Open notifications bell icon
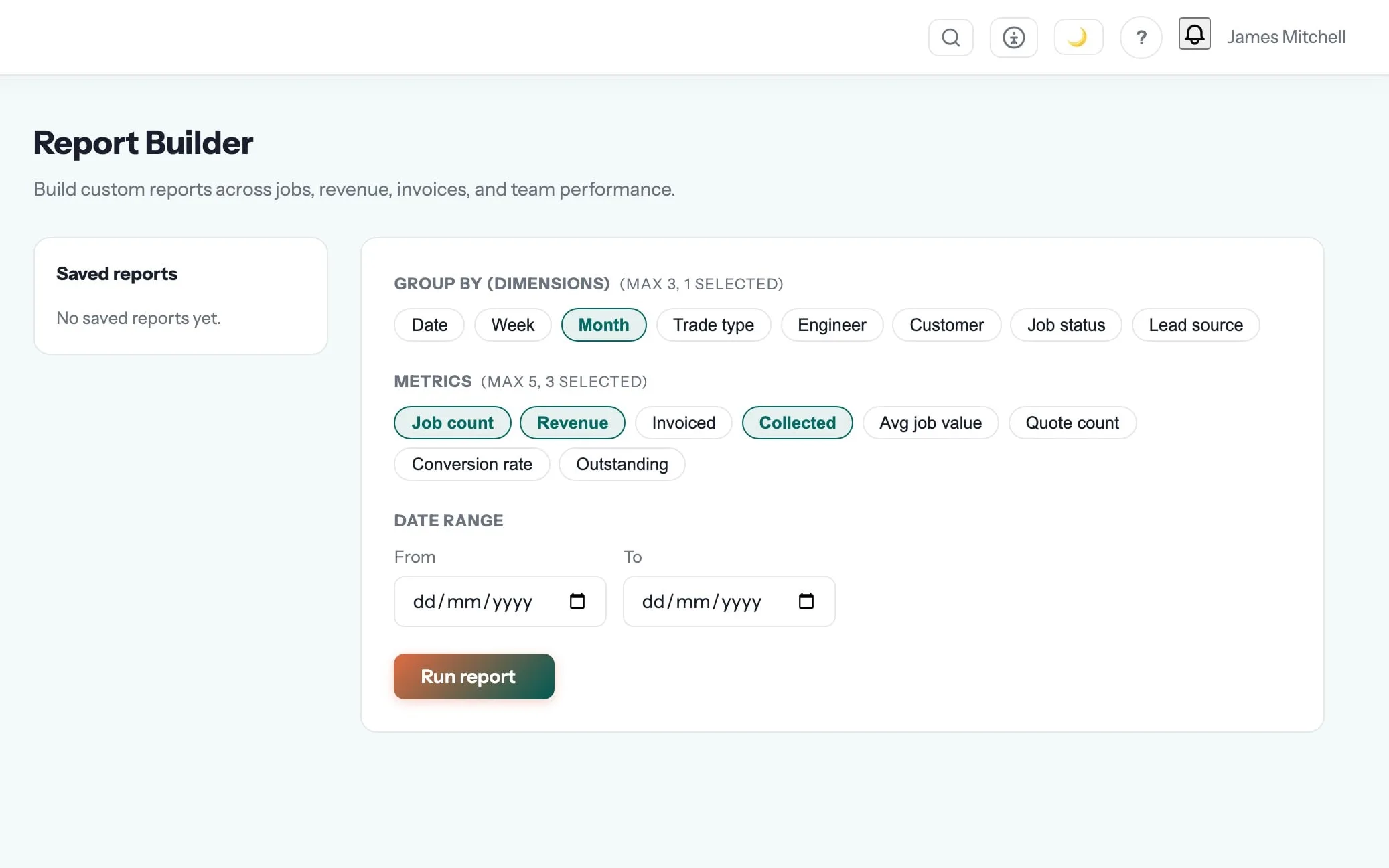 point(1194,33)
